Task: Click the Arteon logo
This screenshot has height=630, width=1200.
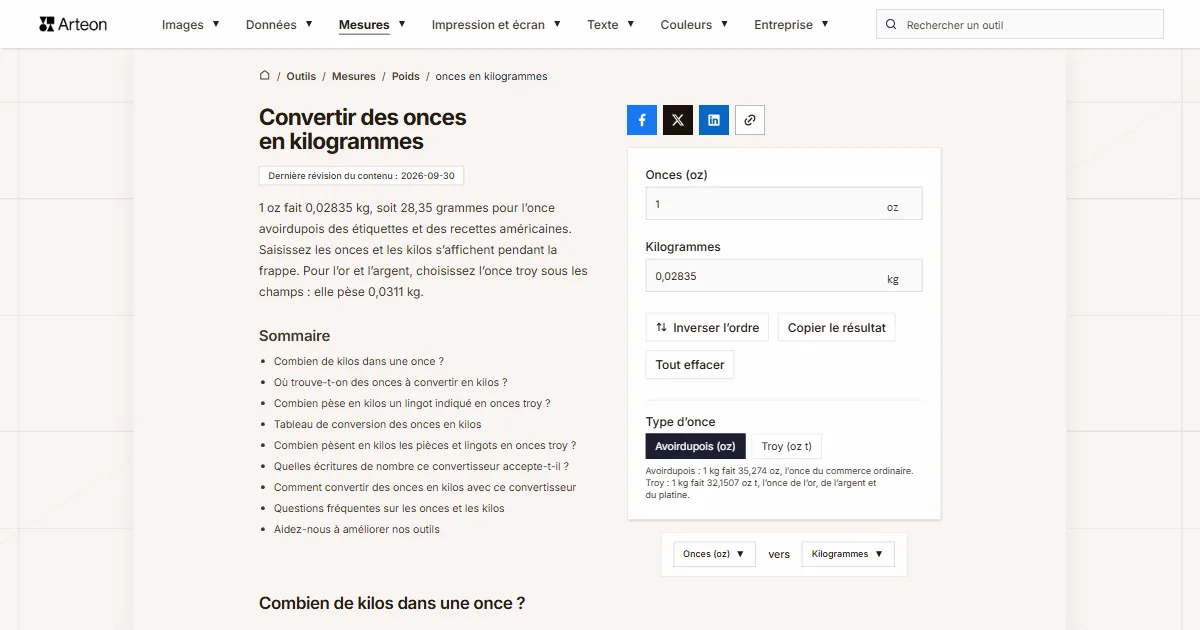Action: point(73,24)
